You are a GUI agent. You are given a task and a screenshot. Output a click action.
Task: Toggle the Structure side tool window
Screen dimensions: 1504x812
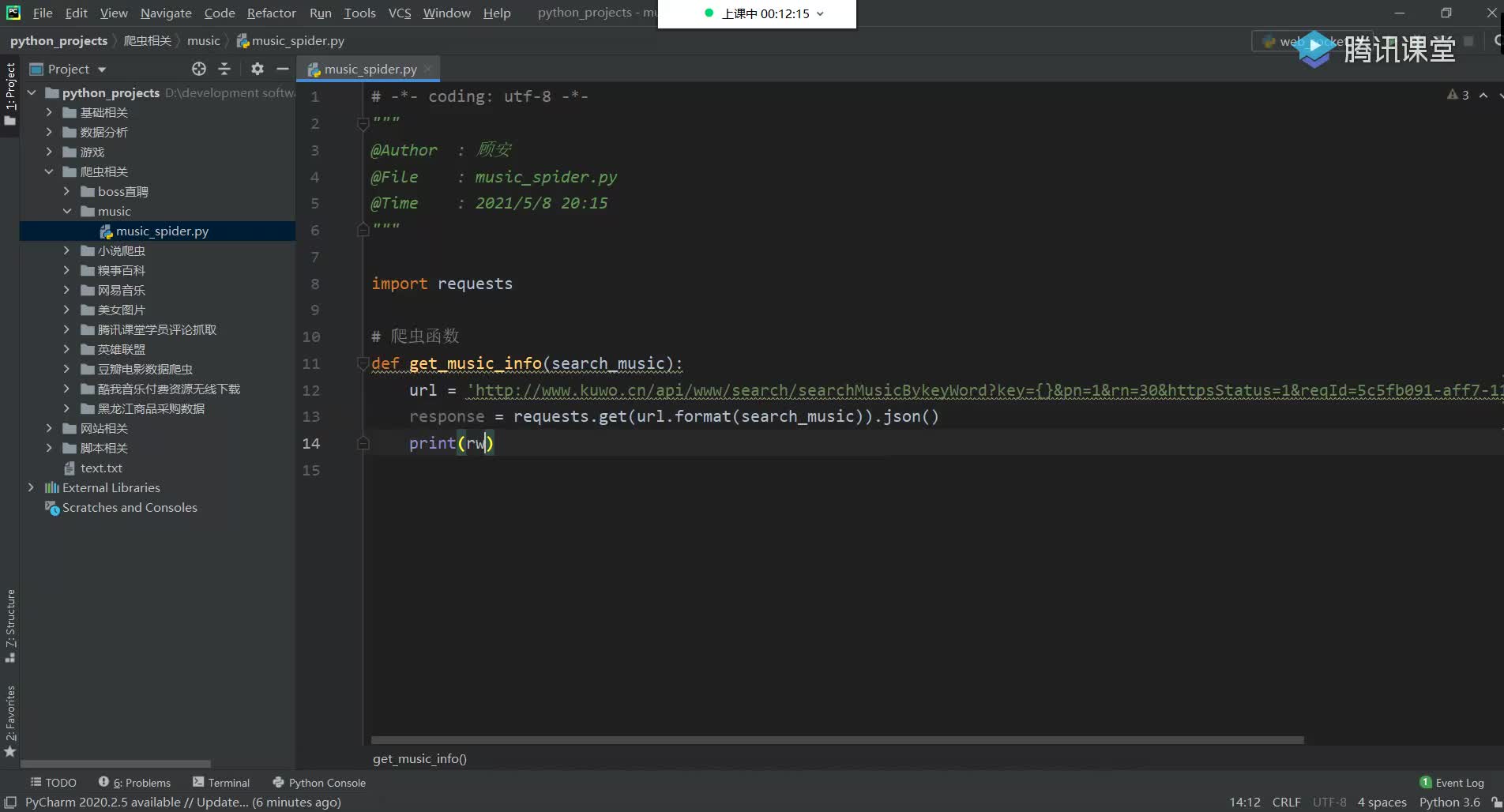tap(10, 625)
